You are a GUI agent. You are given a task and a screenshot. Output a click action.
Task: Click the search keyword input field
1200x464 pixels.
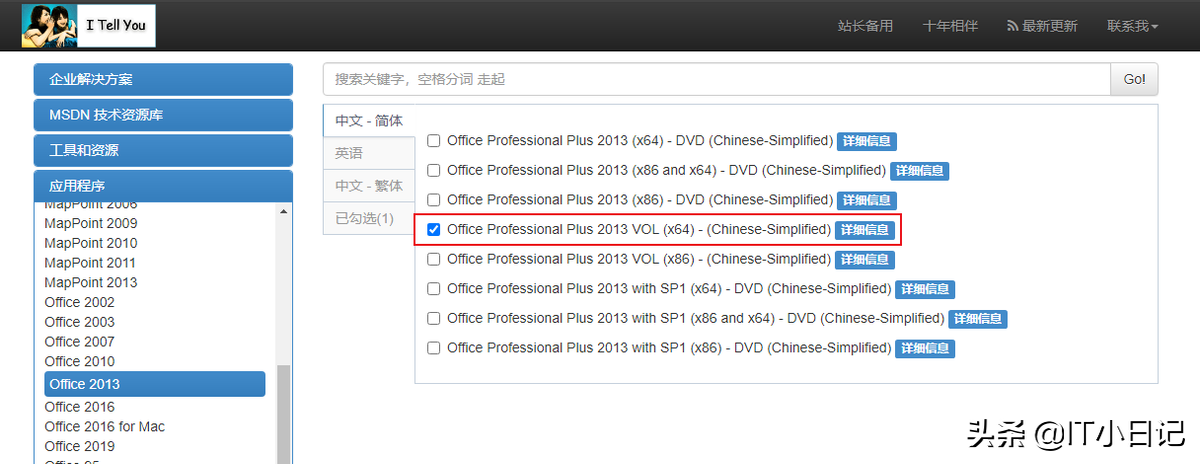(717, 79)
